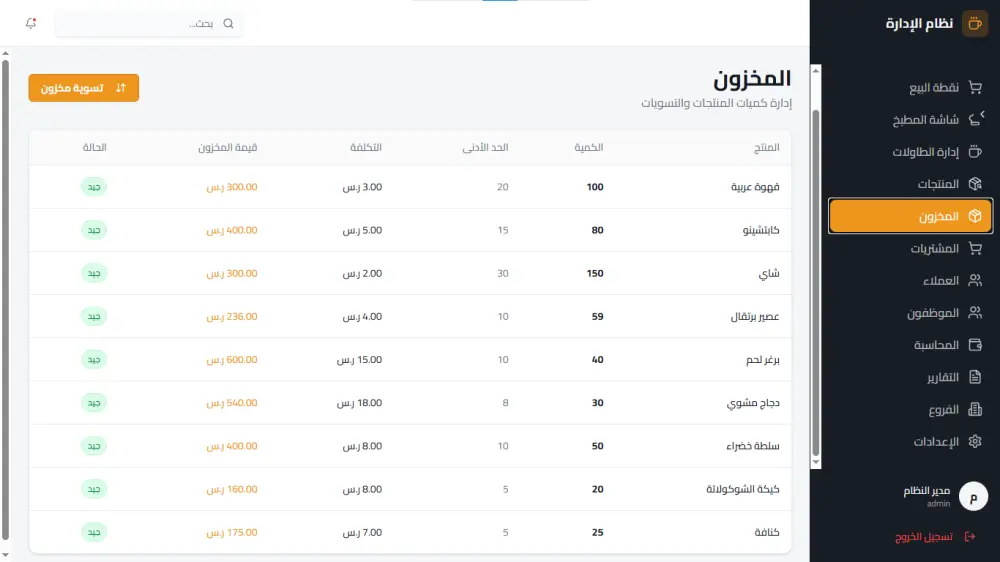
Task: Open المحاسبة section
Action: click(x=910, y=344)
